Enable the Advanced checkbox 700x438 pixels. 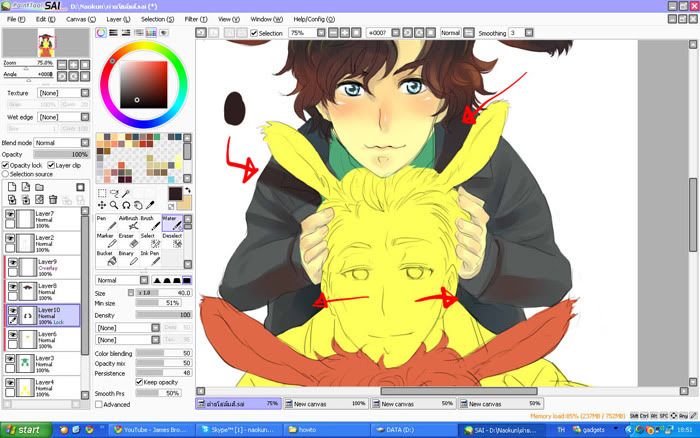coord(98,405)
